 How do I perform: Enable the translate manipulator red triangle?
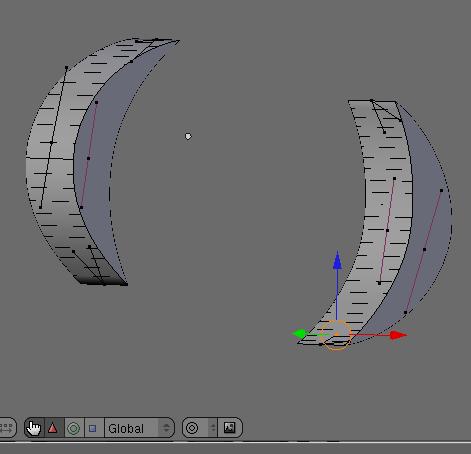pyautogui.click(x=53, y=428)
